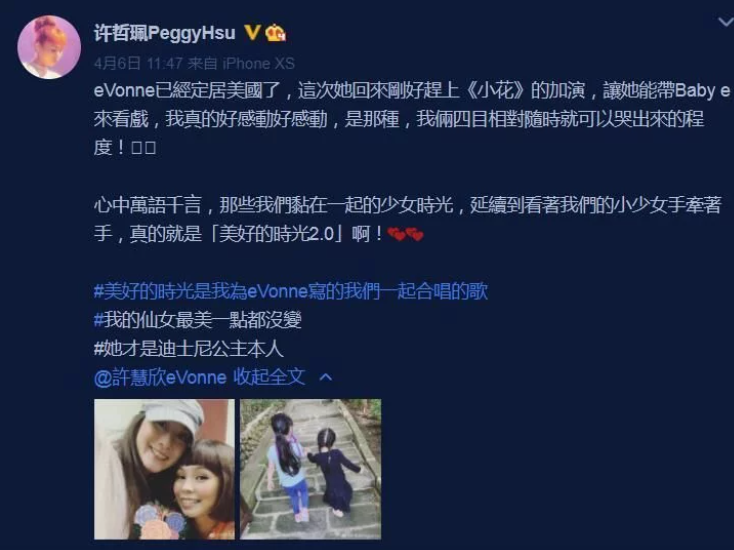This screenshot has width=734, height=550.
Task: View the selfie photo thumbnail
Action: pos(164,469)
